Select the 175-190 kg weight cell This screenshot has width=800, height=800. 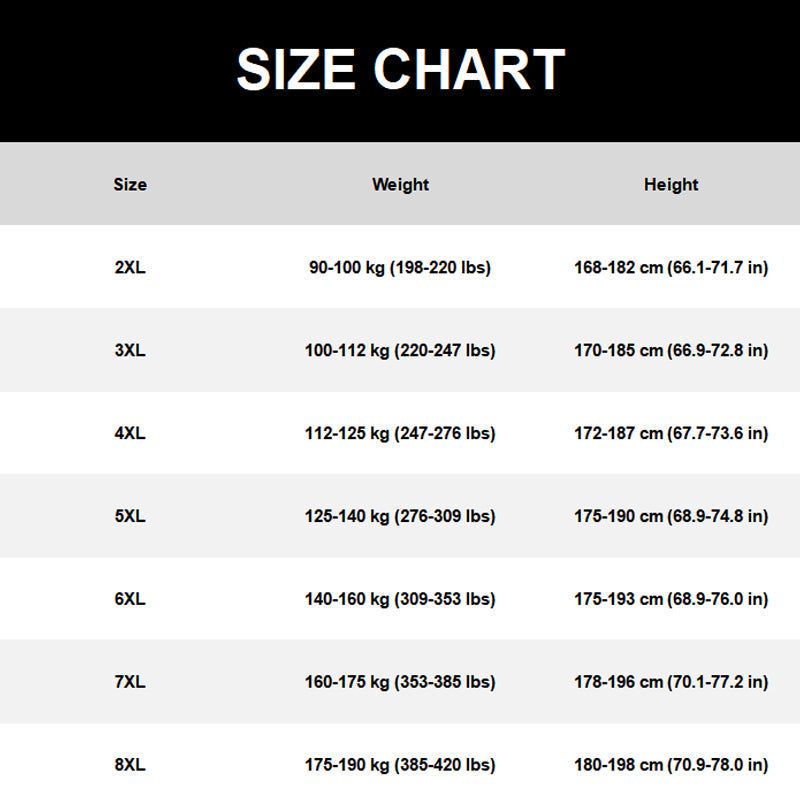point(400,765)
